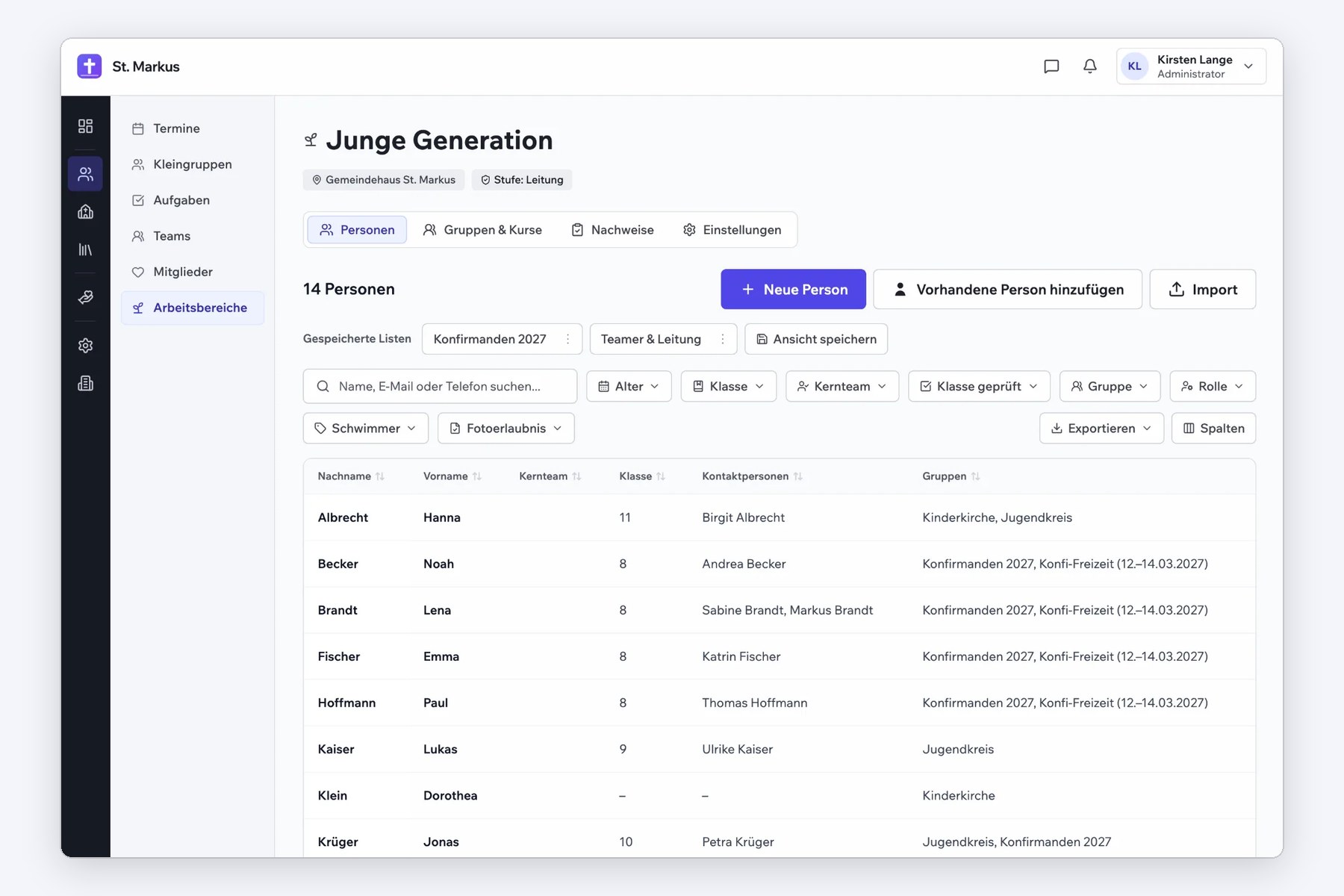Expand the Fotoerlaubnis filter dropdown
The image size is (1344, 896).
click(506, 428)
